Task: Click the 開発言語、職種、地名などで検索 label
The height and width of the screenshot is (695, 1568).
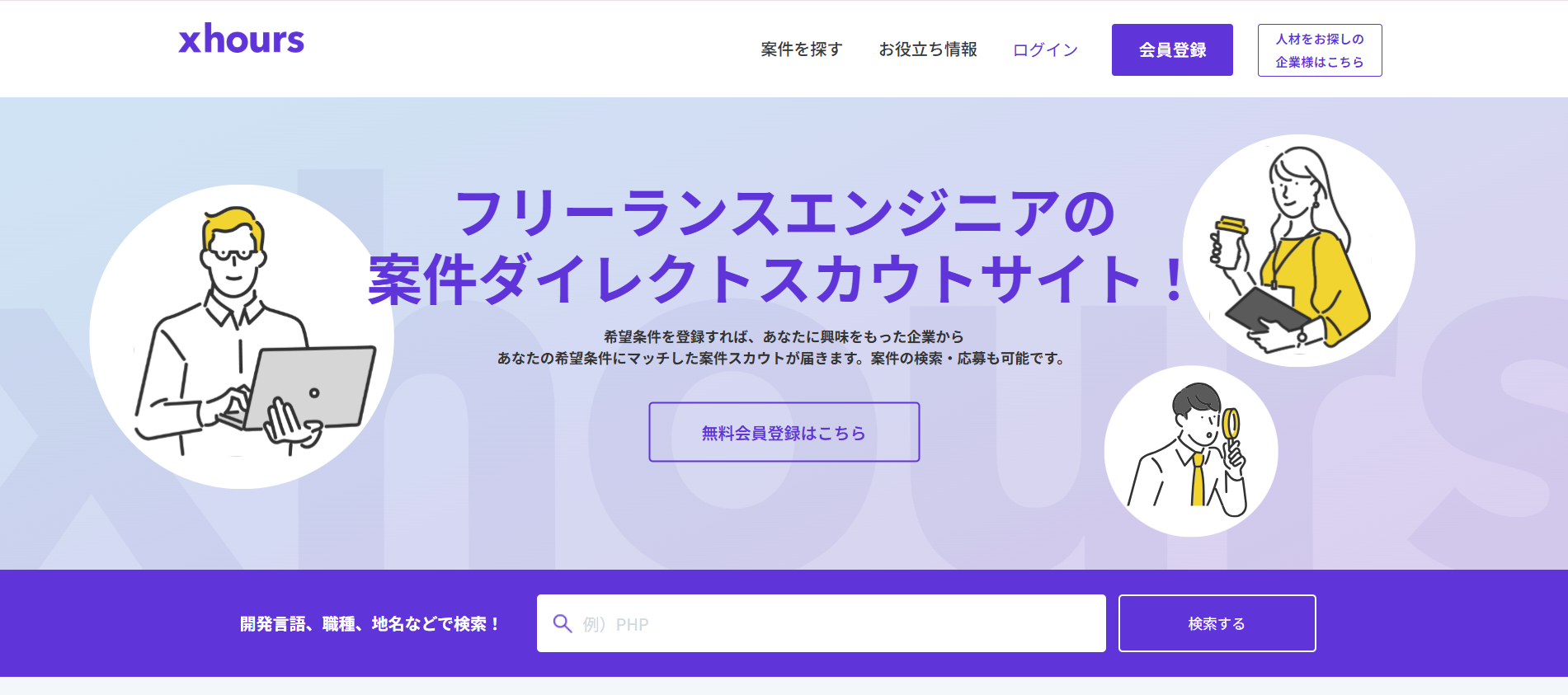Action: click(x=370, y=624)
